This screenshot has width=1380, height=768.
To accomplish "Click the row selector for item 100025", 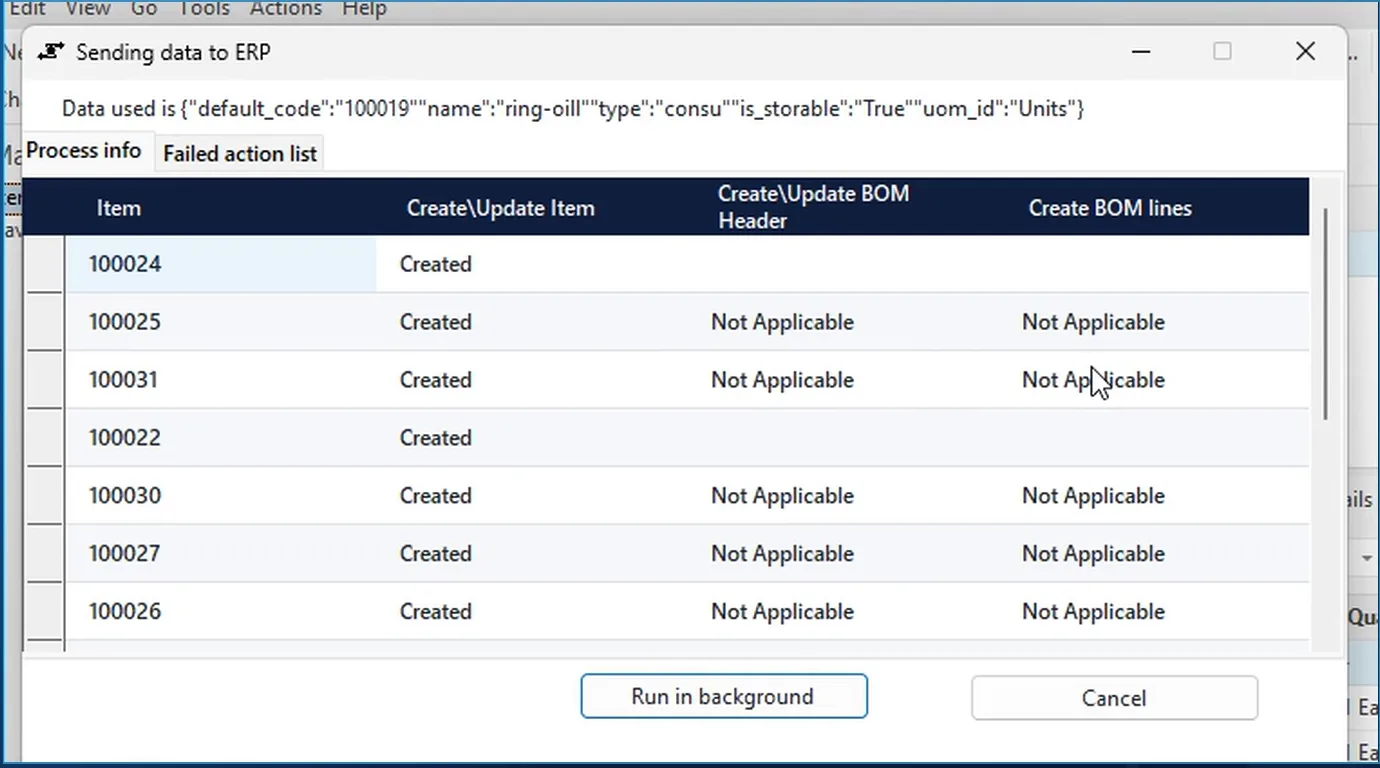I will click(44, 322).
